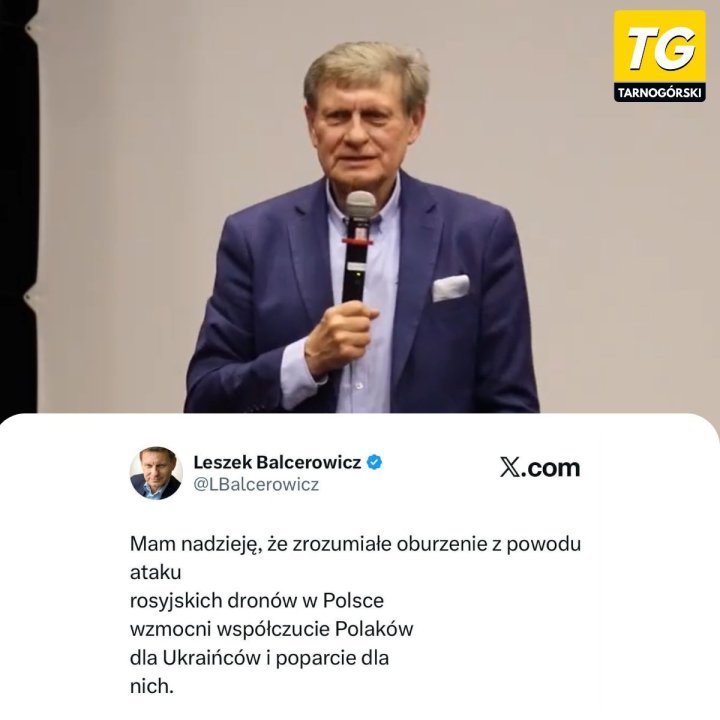The width and height of the screenshot is (720, 720).
Task: Click the white pocket square on jacket
Action: [x=451, y=287]
